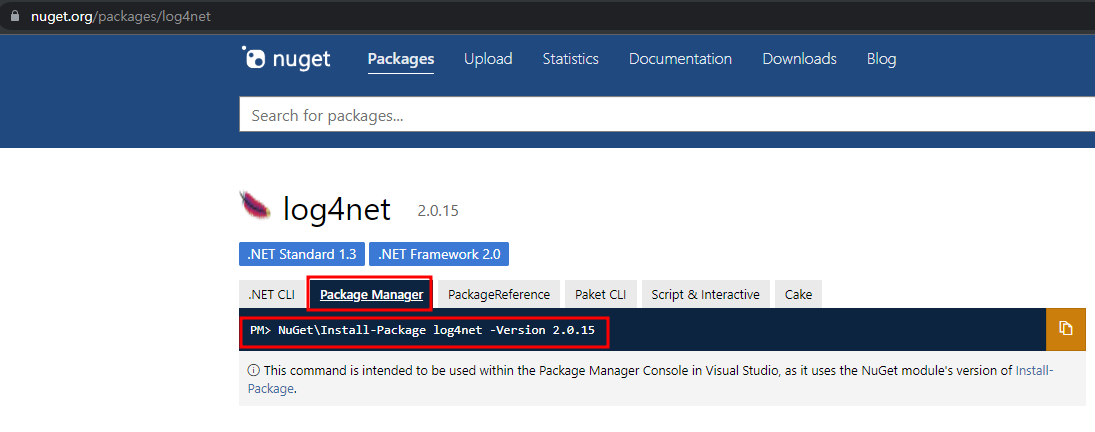
Task: Click the Install-Package log4net command text
Action: point(422,330)
